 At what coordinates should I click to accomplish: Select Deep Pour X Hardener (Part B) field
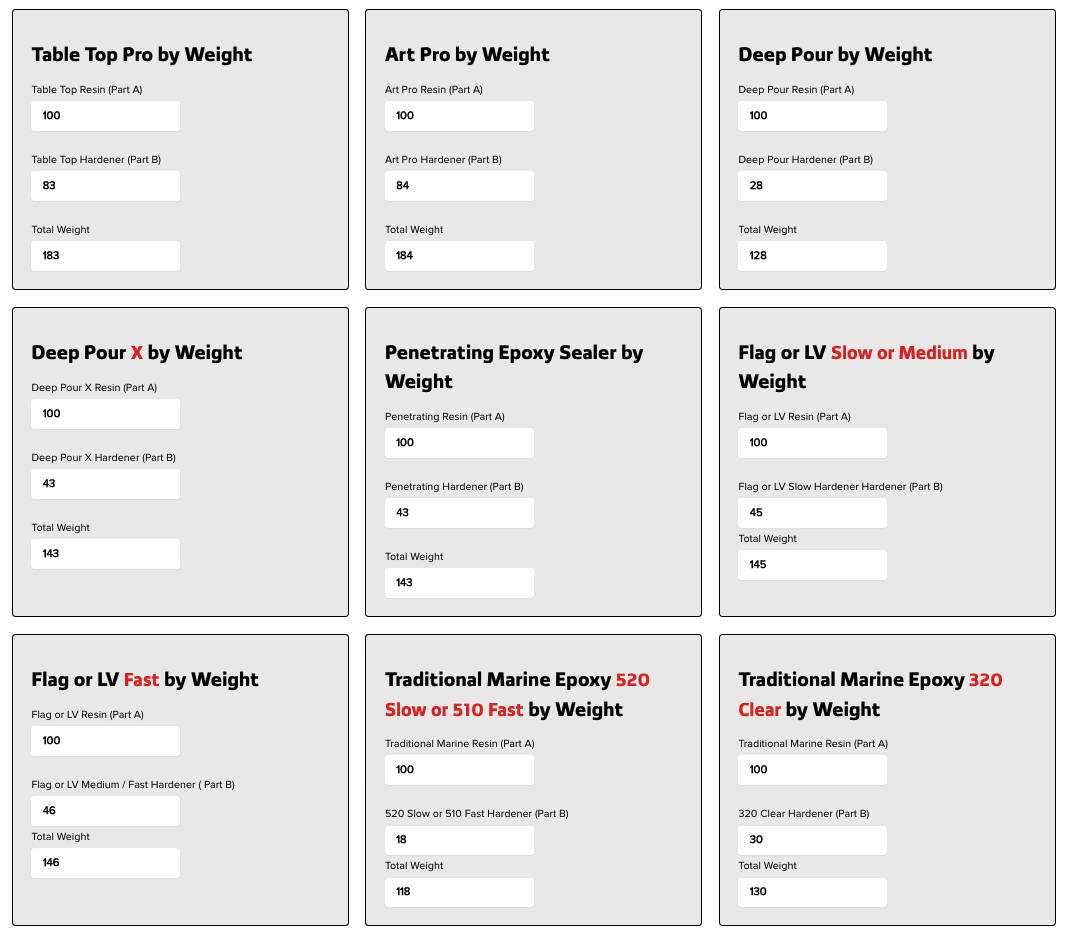(106, 484)
